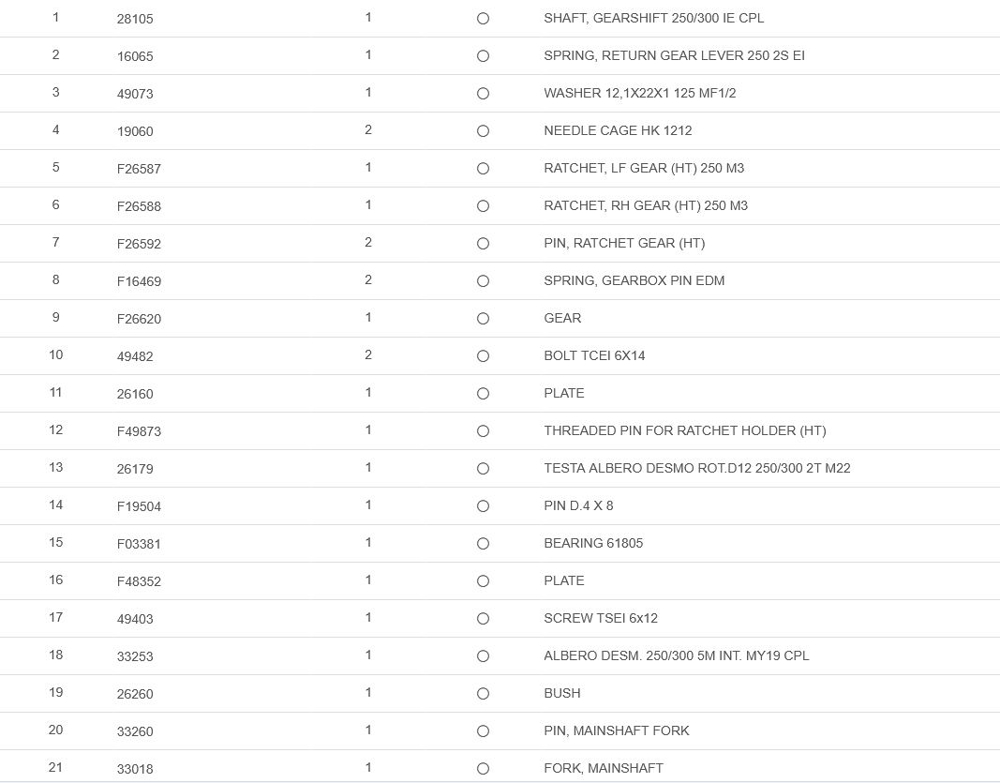Image resolution: width=1000 pixels, height=783 pixels.
Task: Open part number F26587
Action: click(x=139, y=169)
